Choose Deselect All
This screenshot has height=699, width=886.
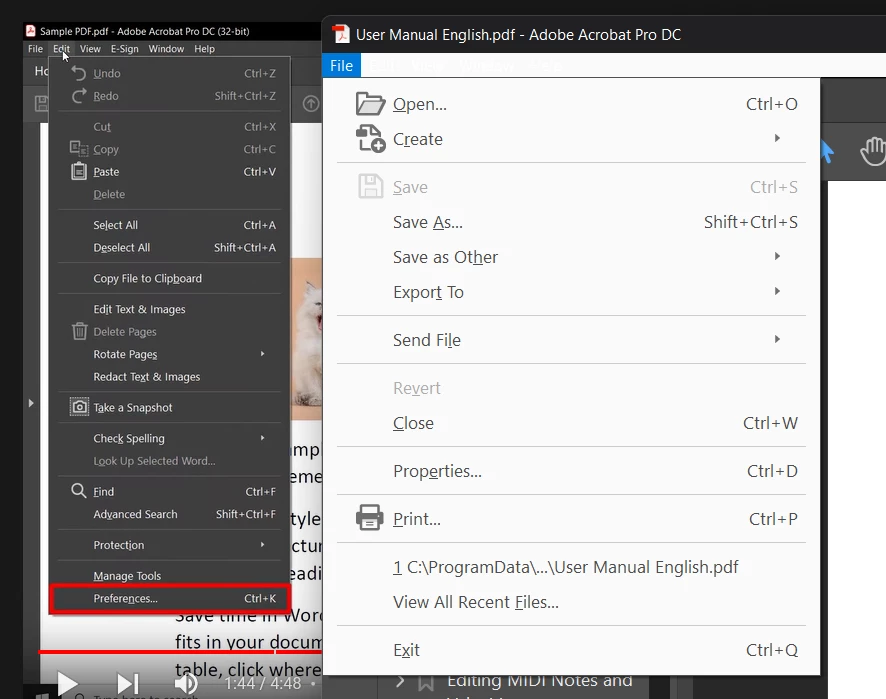[x=170, y=248]
